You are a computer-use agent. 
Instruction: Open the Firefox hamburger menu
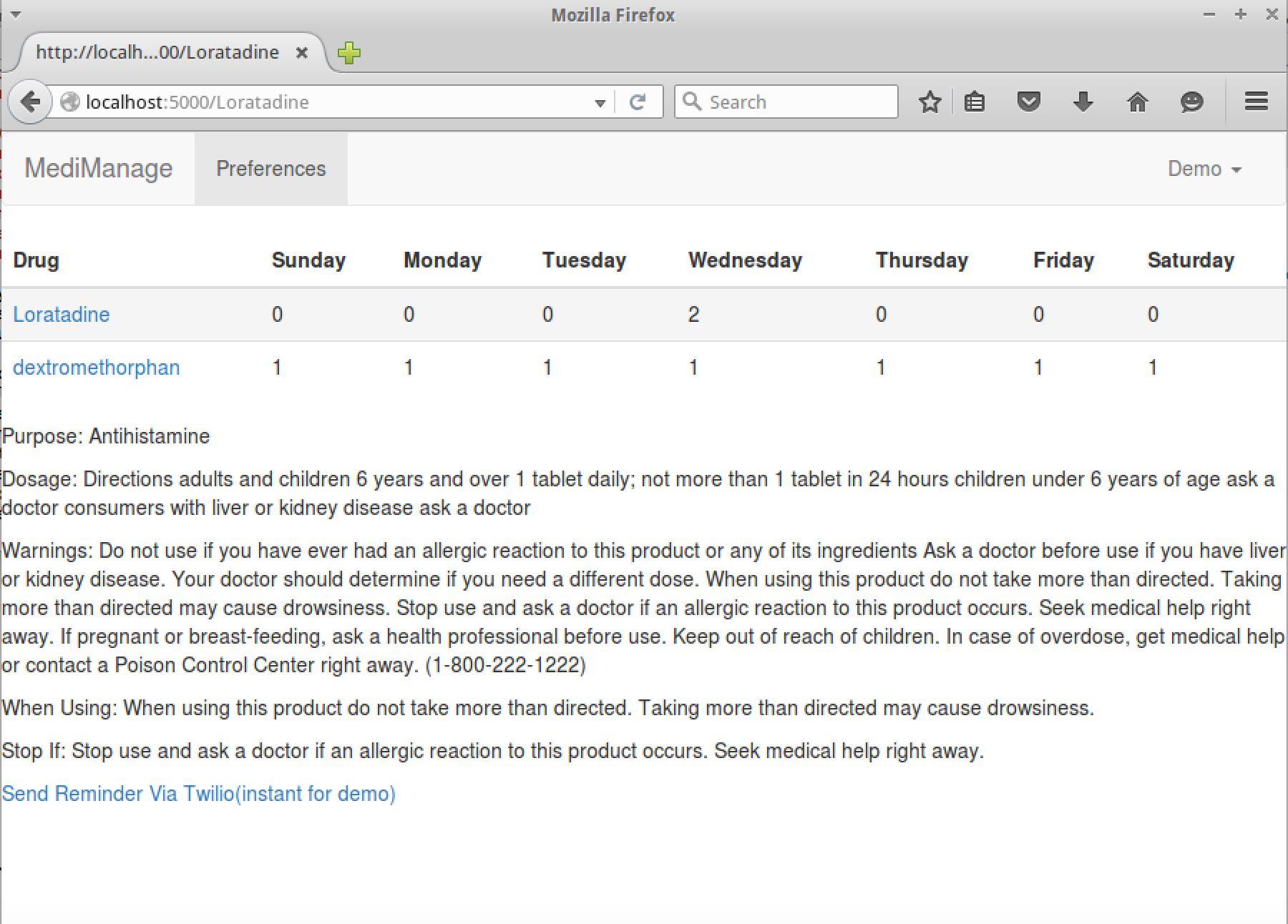pyautogui.click(x=1256, y=102)
